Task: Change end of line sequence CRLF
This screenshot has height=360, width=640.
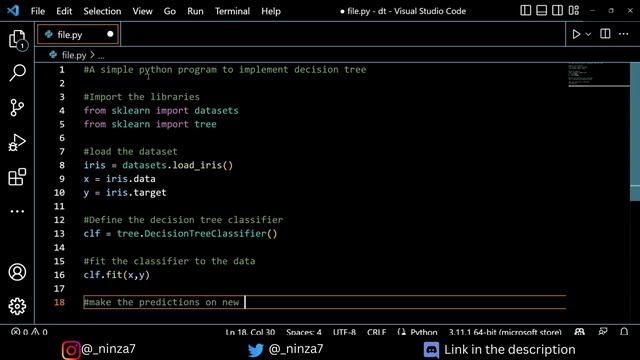Action: coord(376,332)
